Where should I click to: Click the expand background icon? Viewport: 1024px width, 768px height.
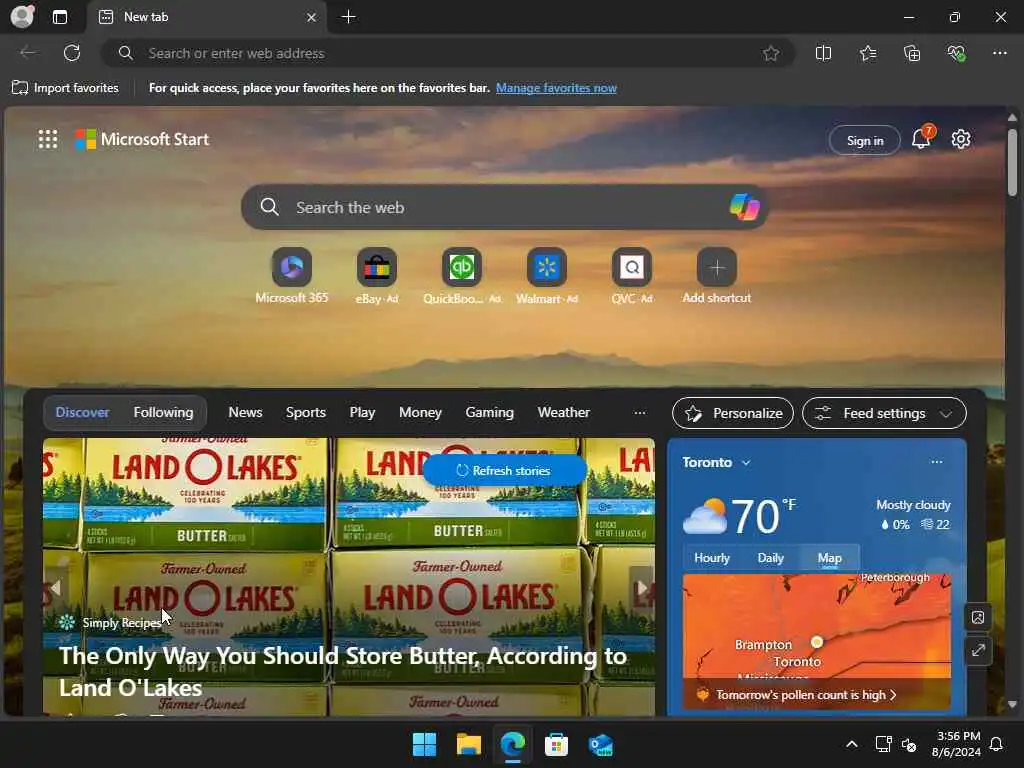click(x=978, y=650)
